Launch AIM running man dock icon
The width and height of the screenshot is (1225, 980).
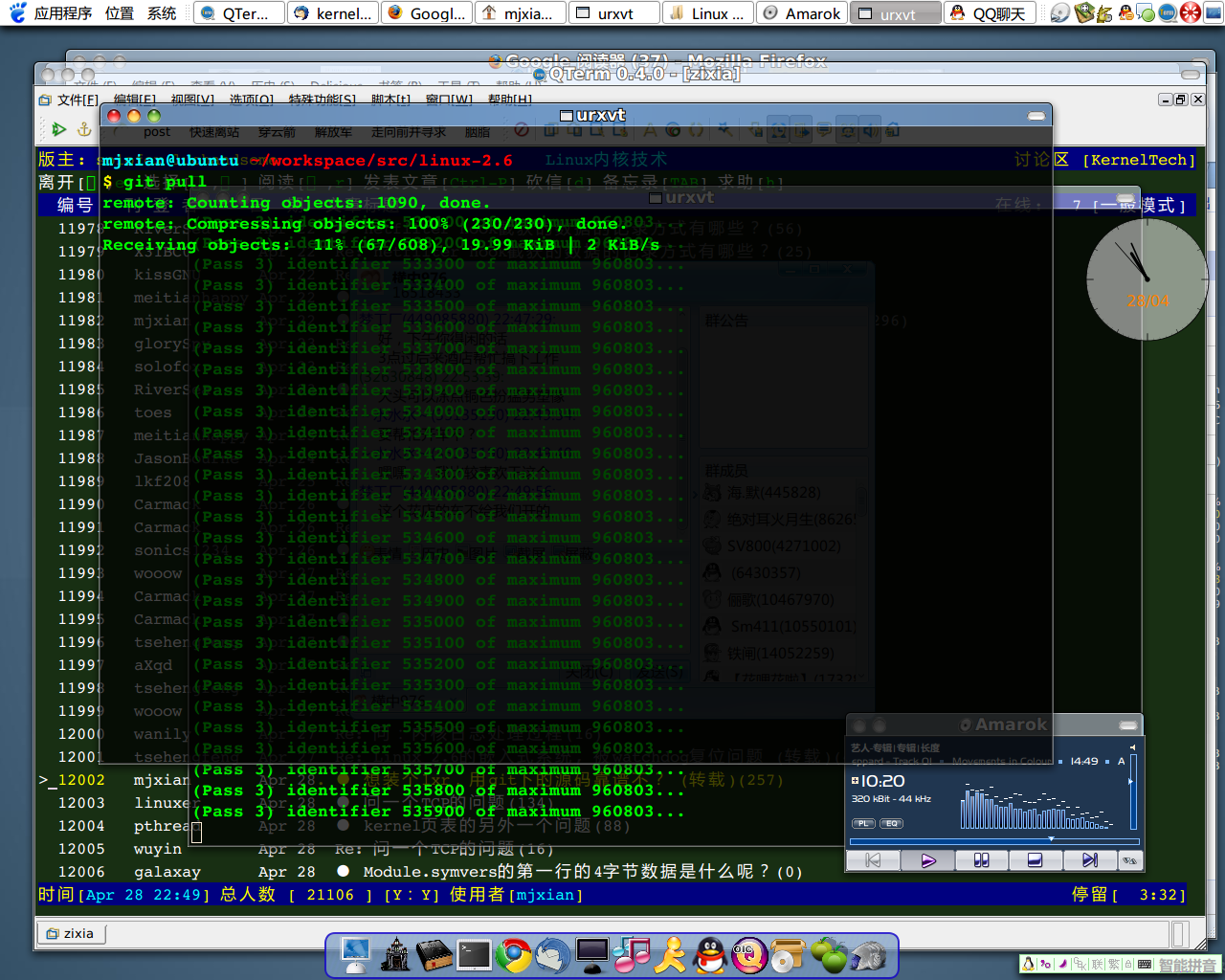pyautogui.click(x=671, y=955)
